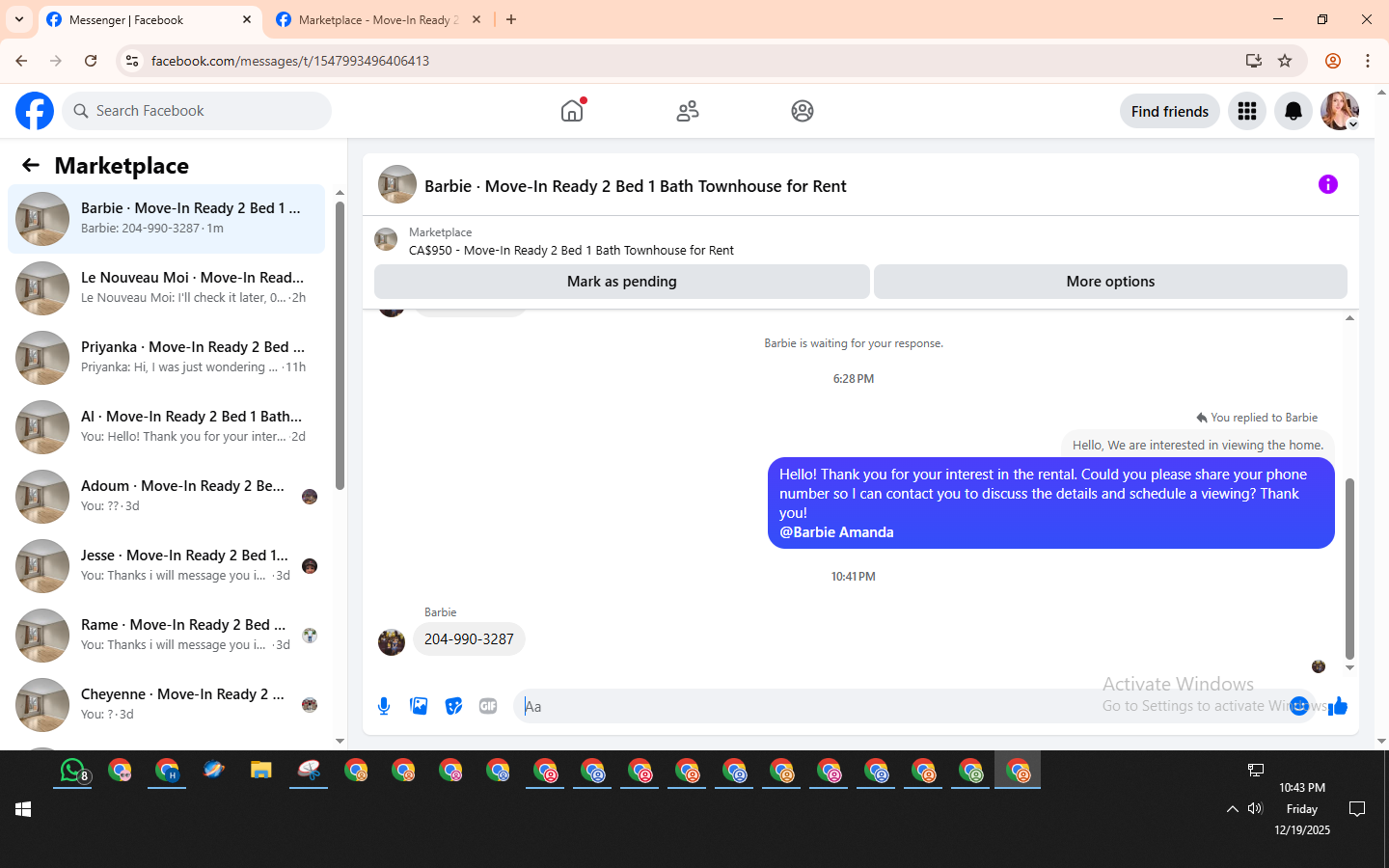Open conversation information icon
This screenshot has width=1389, height=868.
[x=1328, y=184]
